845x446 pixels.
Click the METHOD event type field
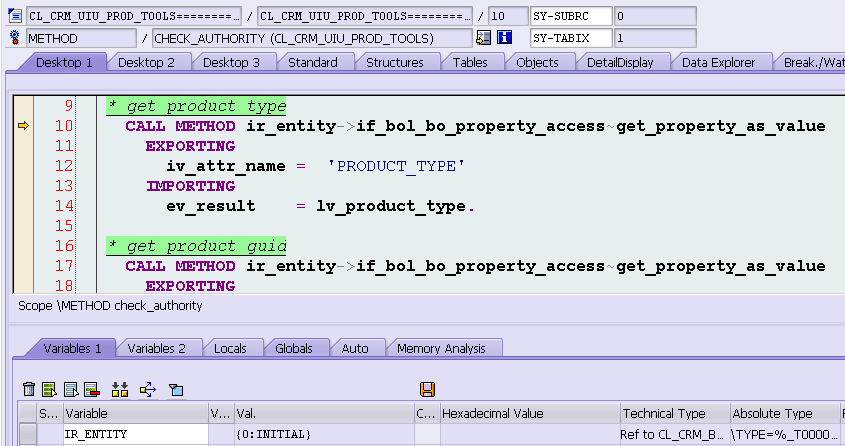pyautogui.click(x=81, y=38)
